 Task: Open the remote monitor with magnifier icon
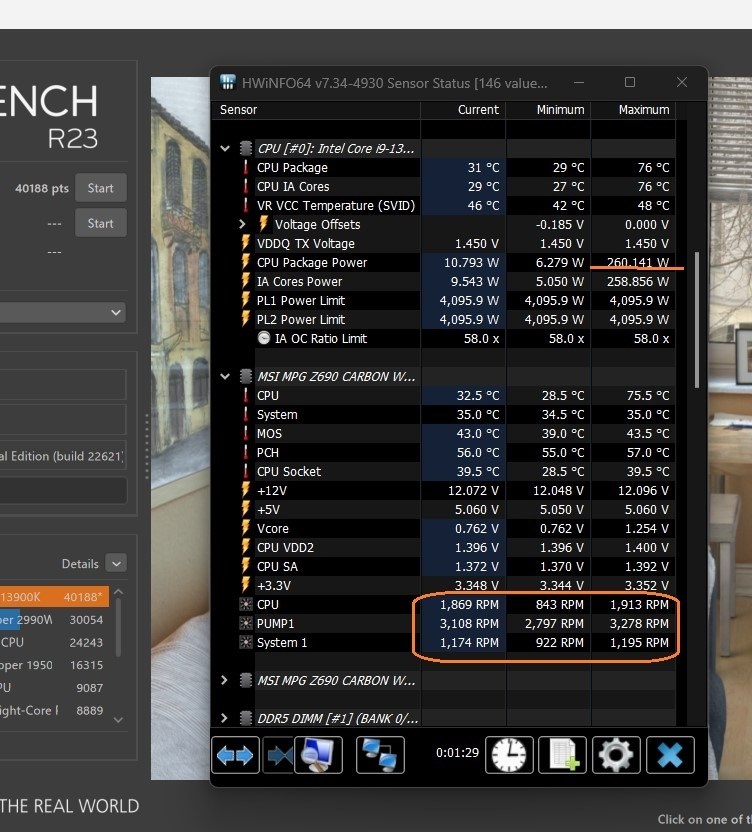[318, 755]
